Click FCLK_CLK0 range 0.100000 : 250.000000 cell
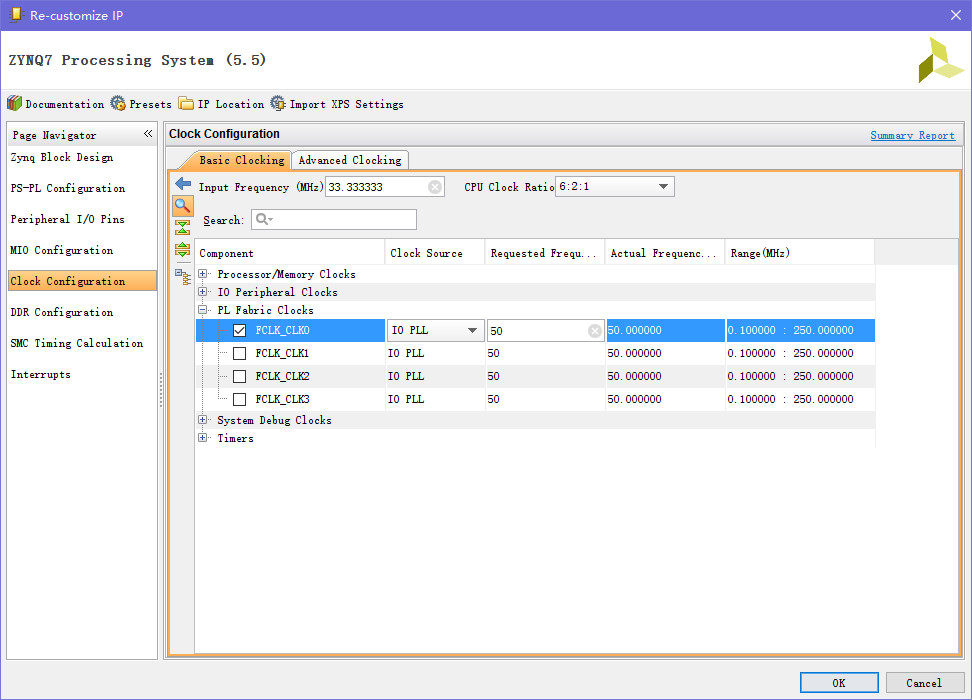972x700 pixels. click(800, 330)
